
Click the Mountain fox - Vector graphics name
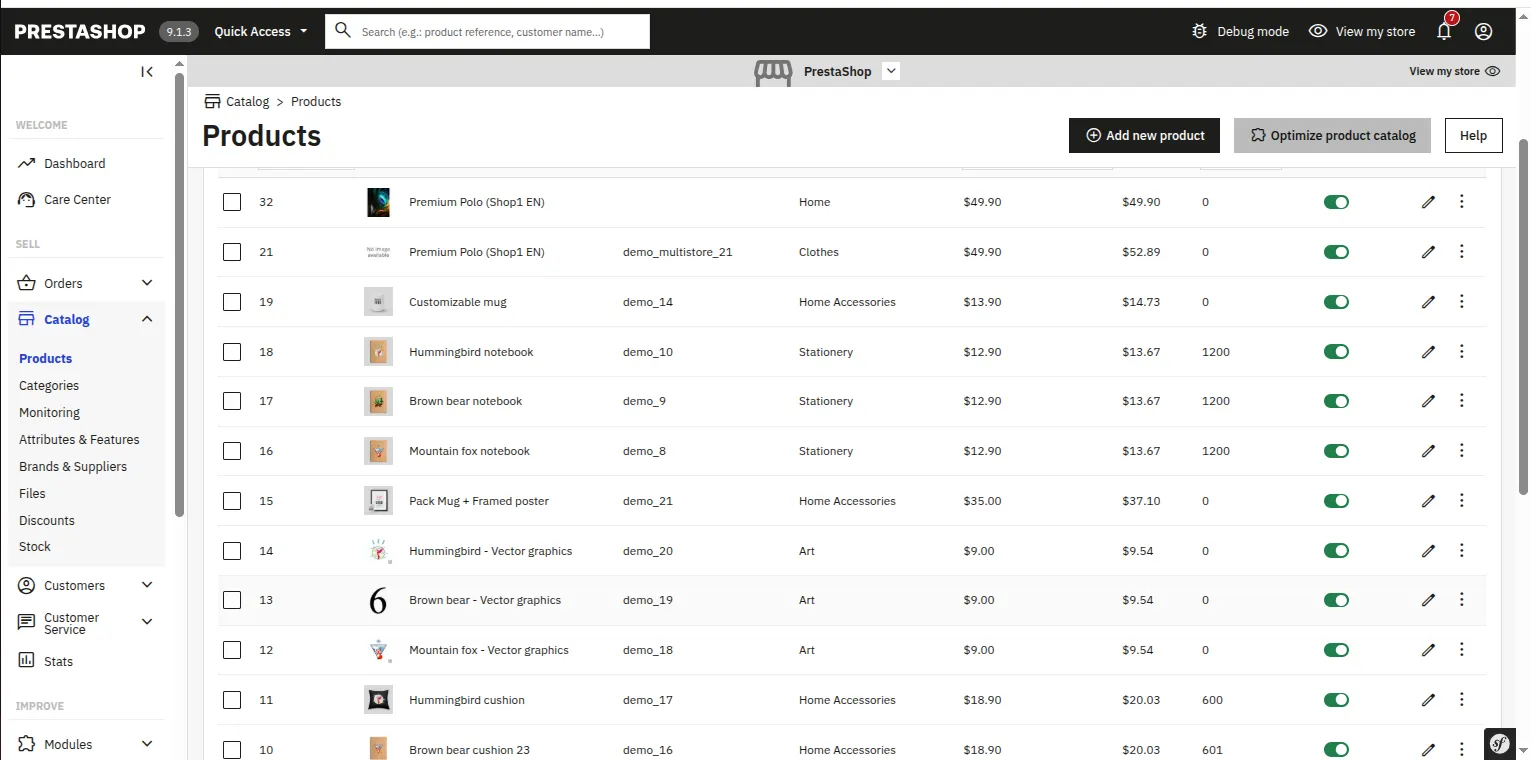[x=489, y=650]
